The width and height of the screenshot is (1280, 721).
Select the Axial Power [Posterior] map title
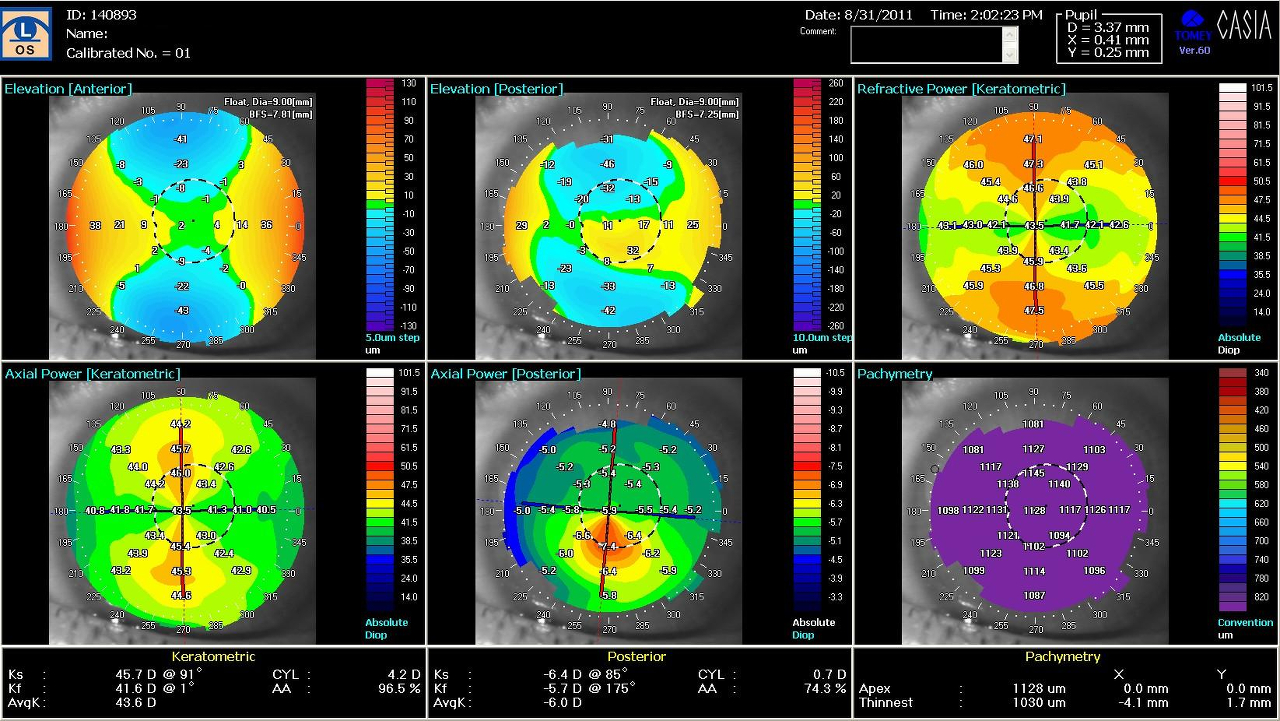pos(505,374)
